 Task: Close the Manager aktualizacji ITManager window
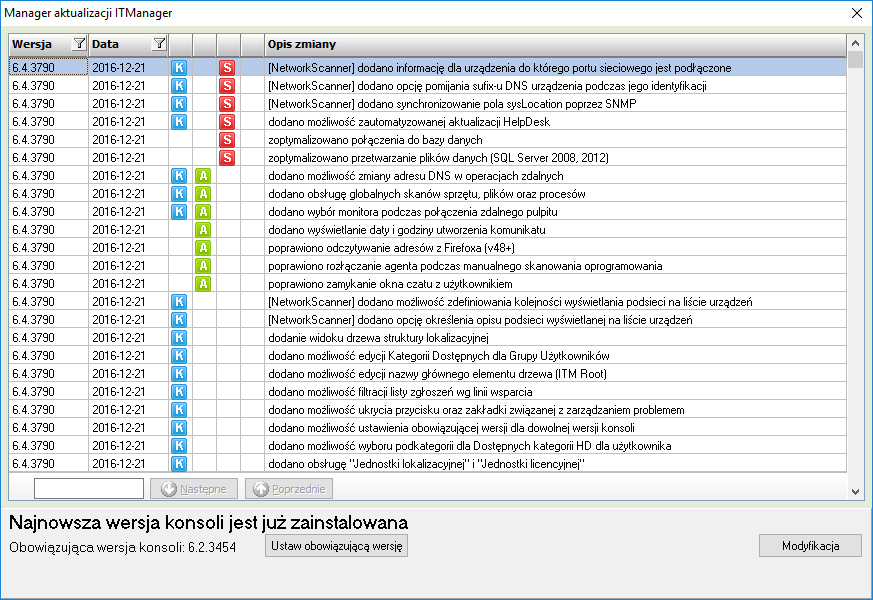(x=856, y=13)
